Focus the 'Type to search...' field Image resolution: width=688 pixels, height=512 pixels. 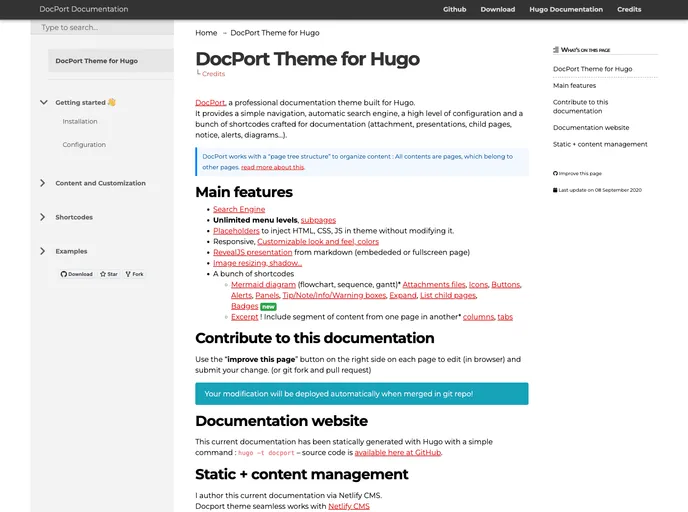coord(102,27)
